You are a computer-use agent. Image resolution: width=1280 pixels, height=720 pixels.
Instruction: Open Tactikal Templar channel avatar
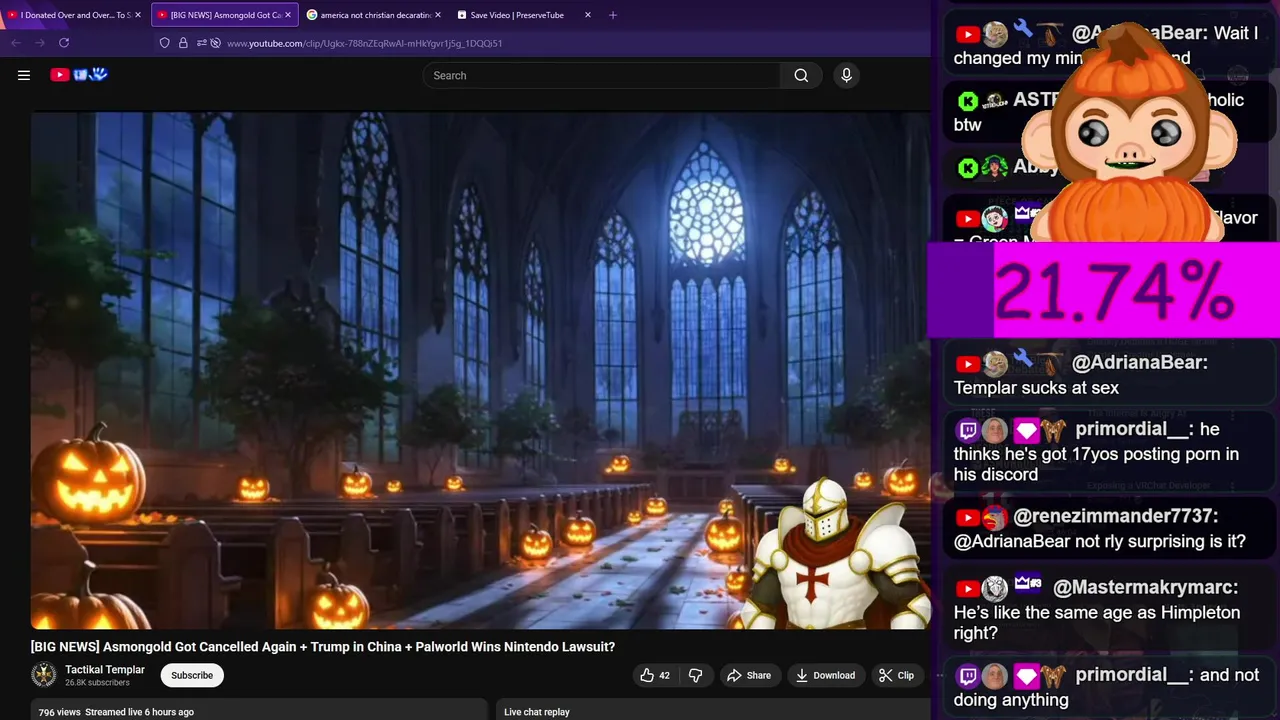44,675
